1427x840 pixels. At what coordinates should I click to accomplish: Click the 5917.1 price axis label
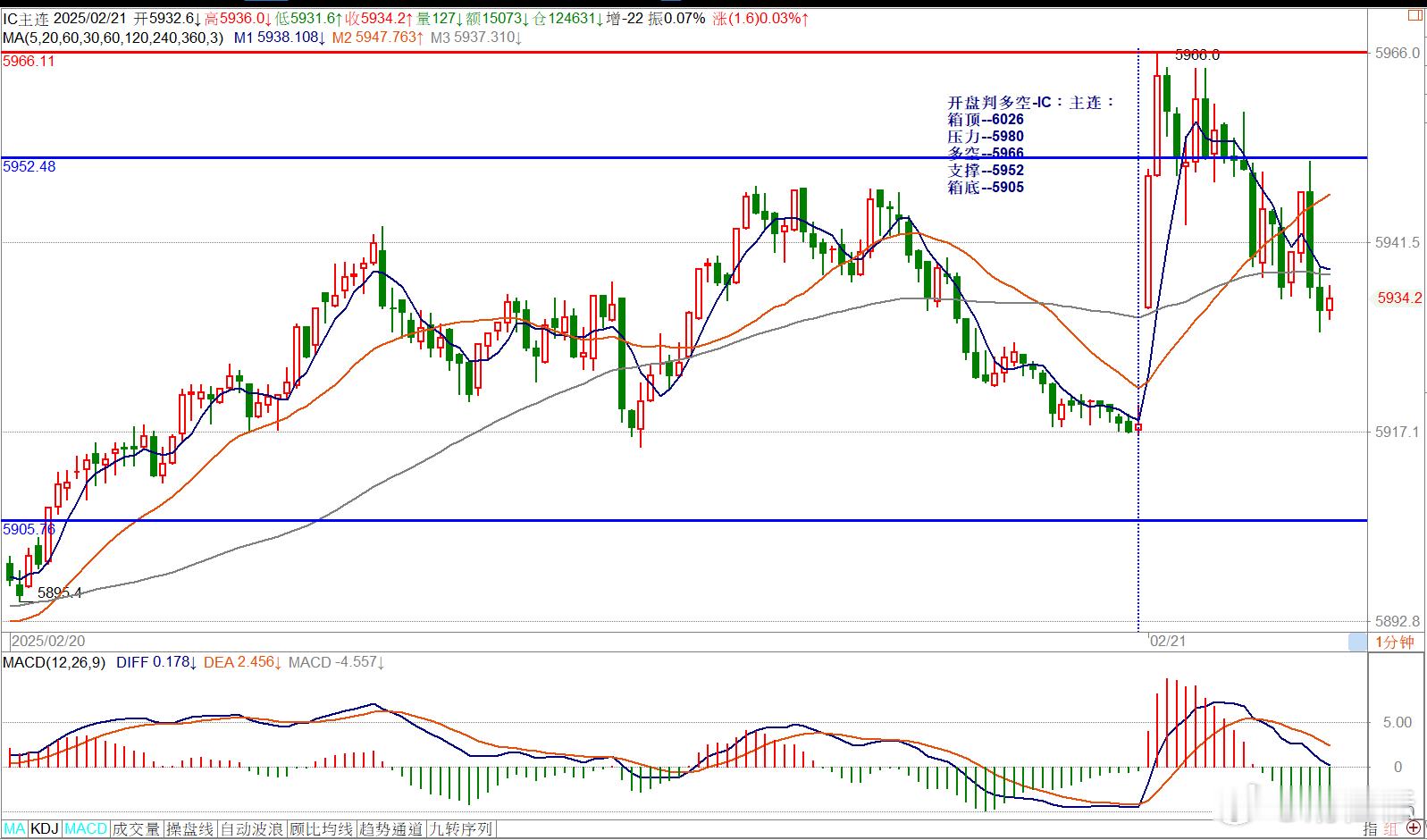pyautogui.click(x=1398, y=432)
